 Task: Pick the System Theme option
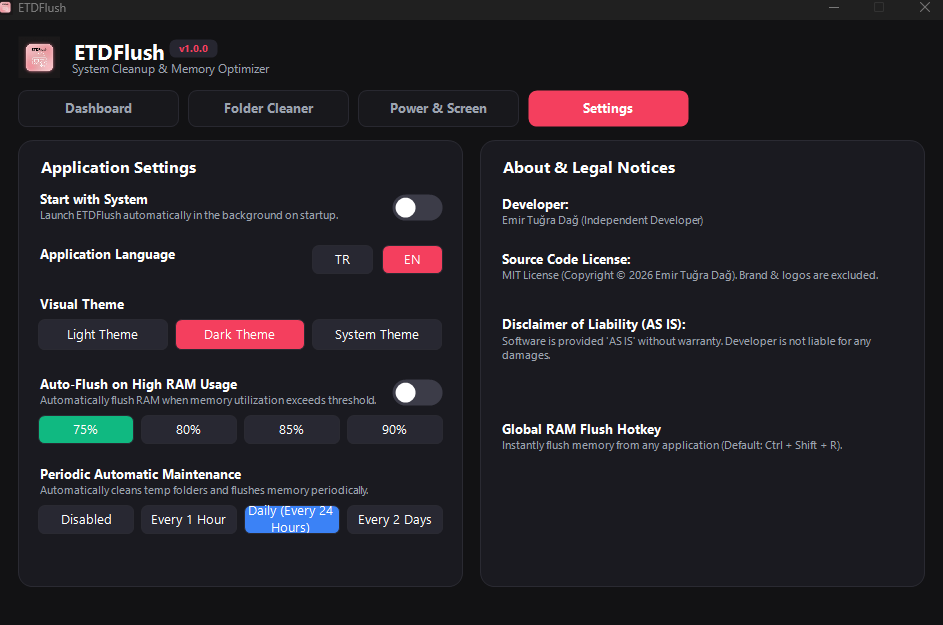point(376,334)
